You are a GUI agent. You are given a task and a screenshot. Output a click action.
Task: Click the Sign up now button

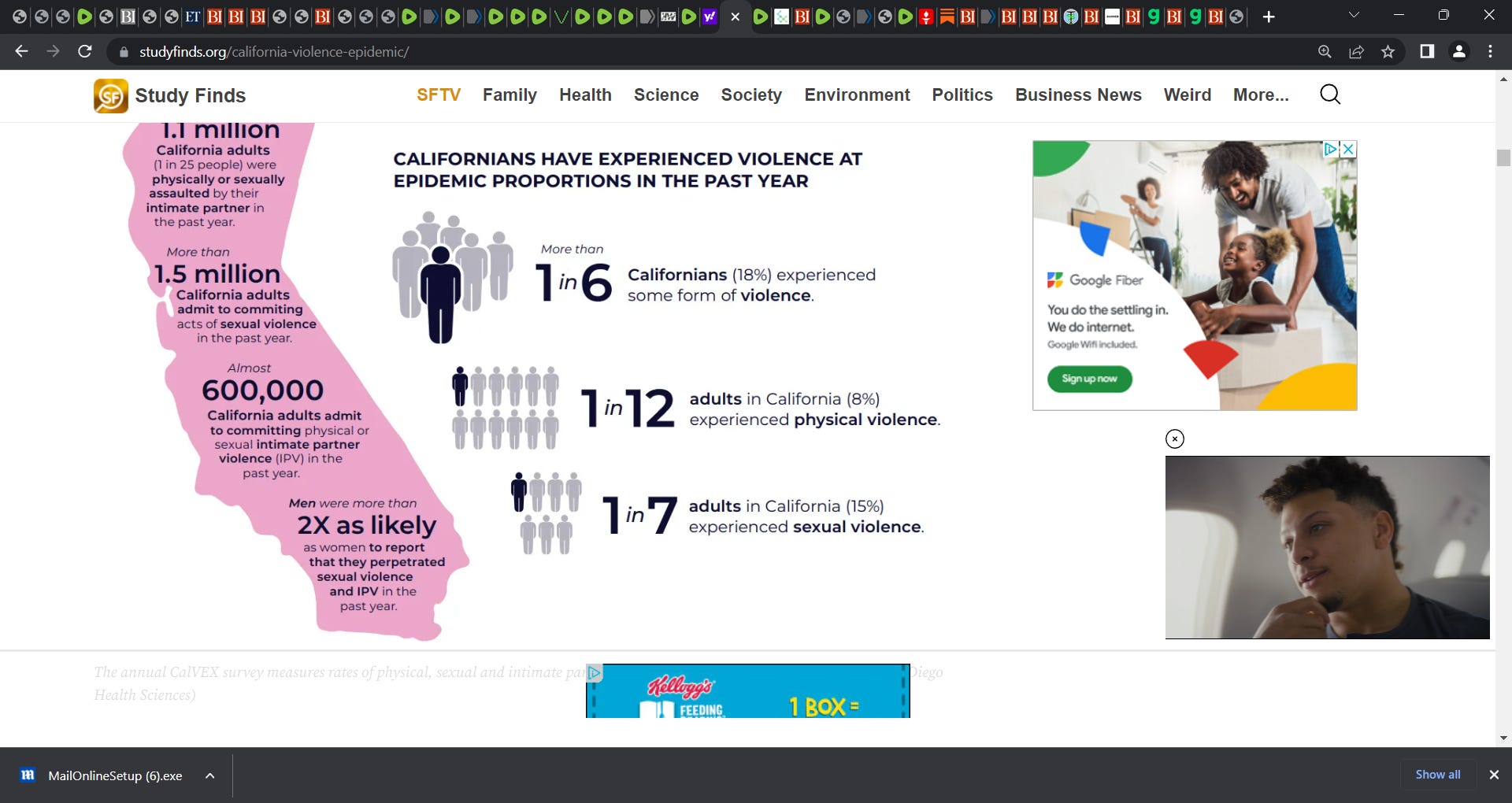point(1089,379)
